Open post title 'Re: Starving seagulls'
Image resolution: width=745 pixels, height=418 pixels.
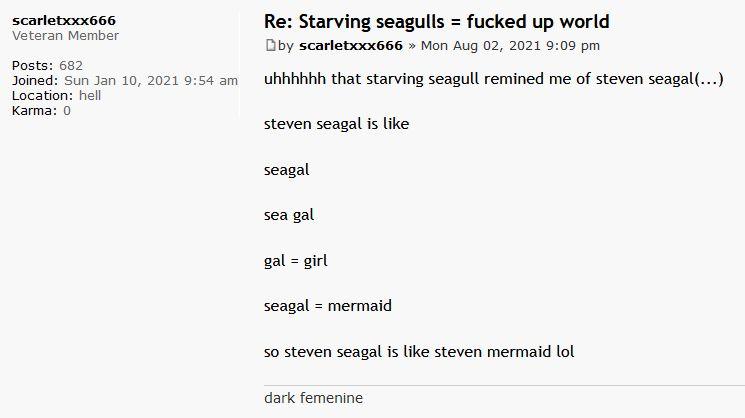click(436, 21)
